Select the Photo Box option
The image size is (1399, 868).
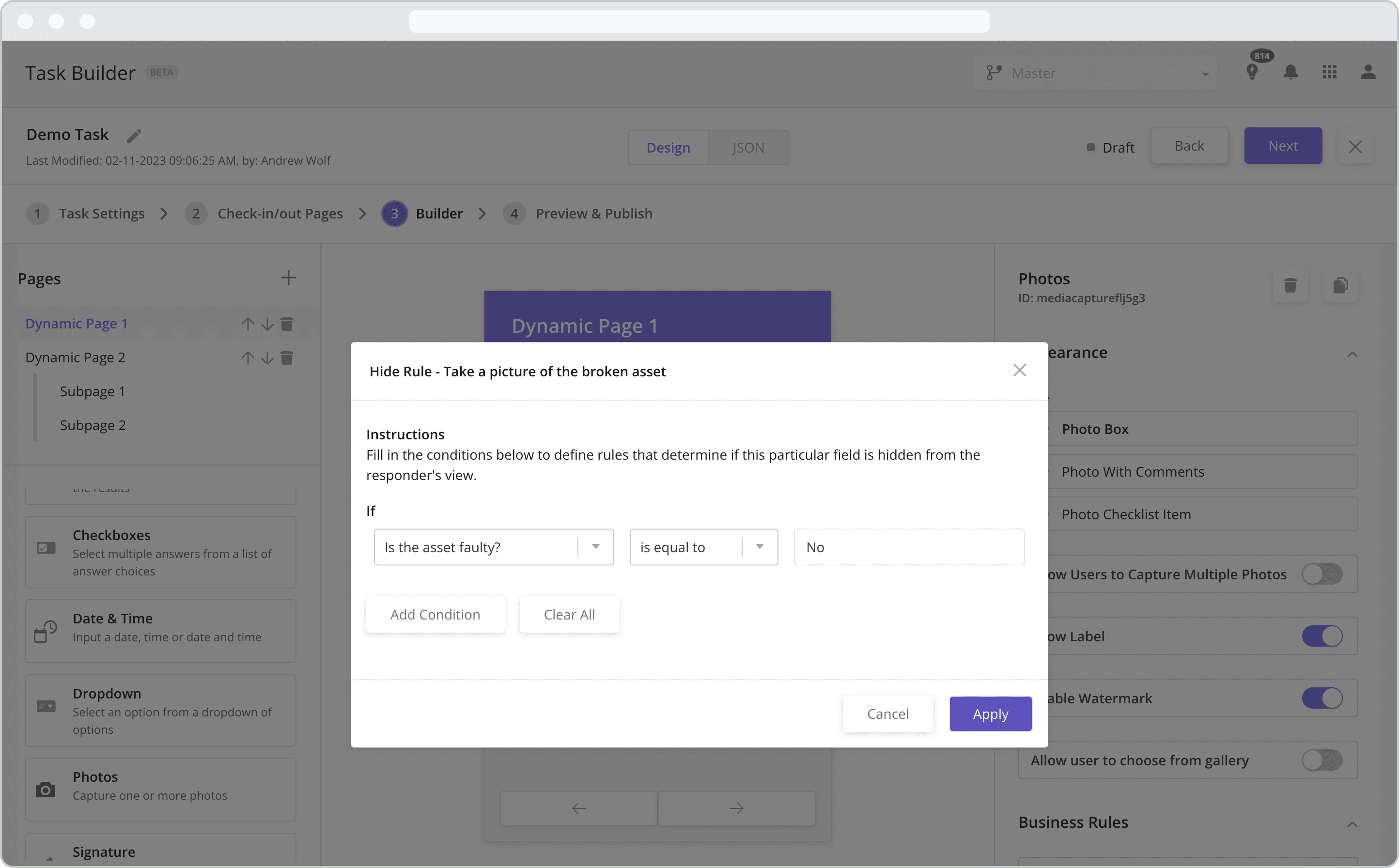(x=1203, y=429)
